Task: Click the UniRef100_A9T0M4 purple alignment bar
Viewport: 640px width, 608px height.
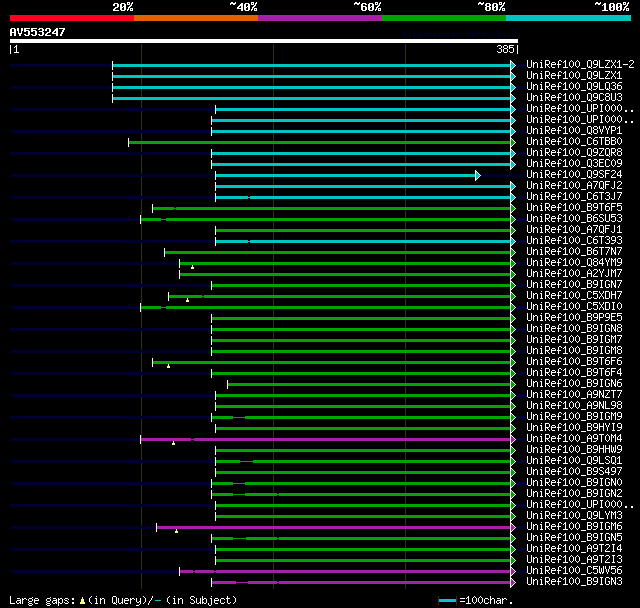Action: 325,439
